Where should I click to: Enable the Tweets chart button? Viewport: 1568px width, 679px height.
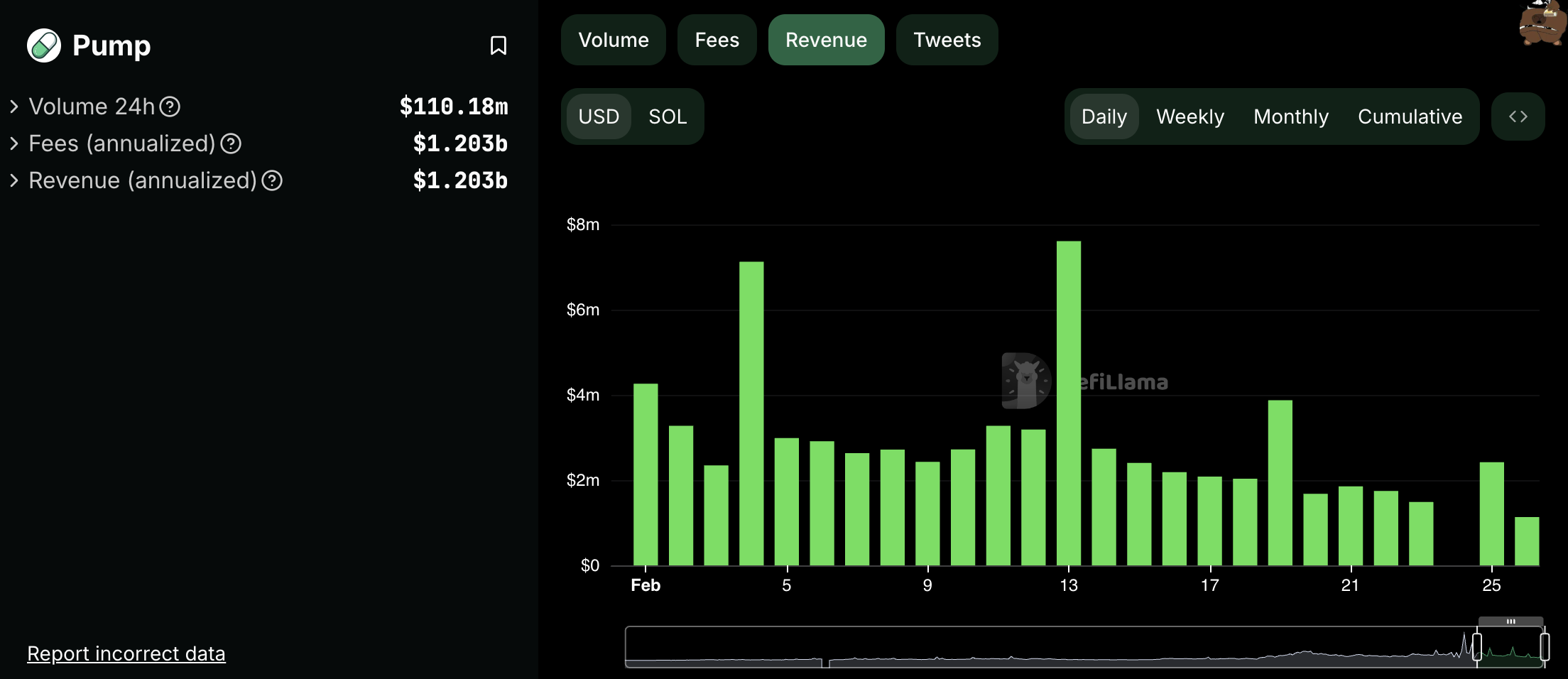pyautogui.click(x=947, y=40)
